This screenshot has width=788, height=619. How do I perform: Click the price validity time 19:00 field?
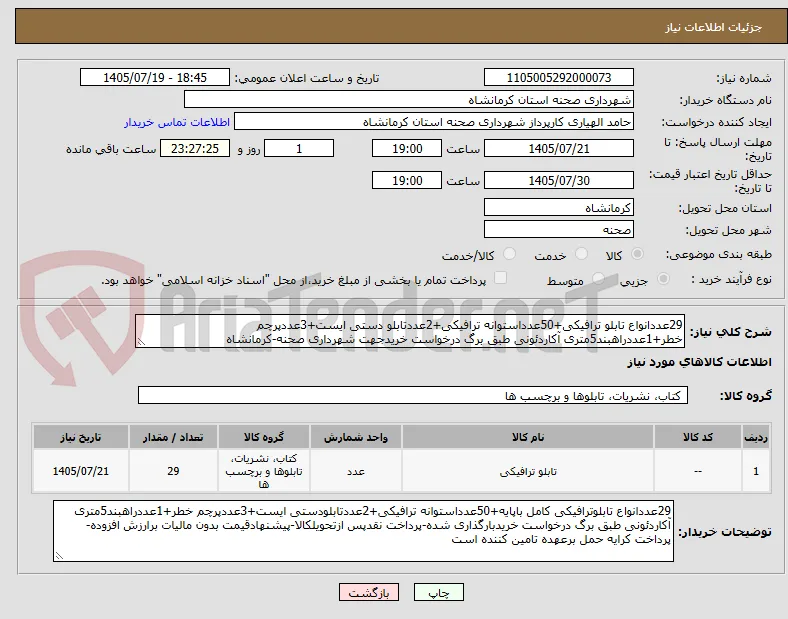click(407, 180)
